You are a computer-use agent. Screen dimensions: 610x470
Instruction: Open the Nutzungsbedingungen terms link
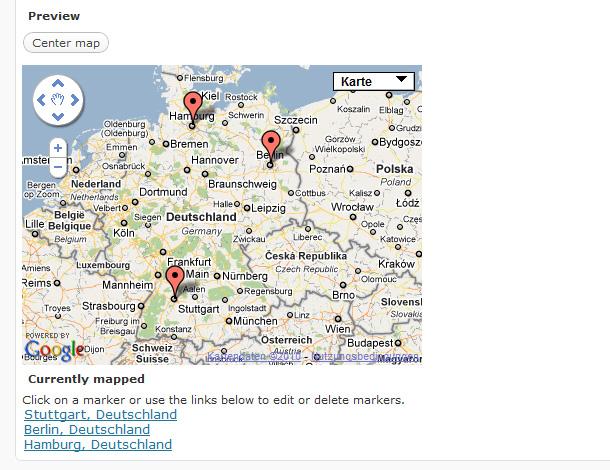pos(366,356)
